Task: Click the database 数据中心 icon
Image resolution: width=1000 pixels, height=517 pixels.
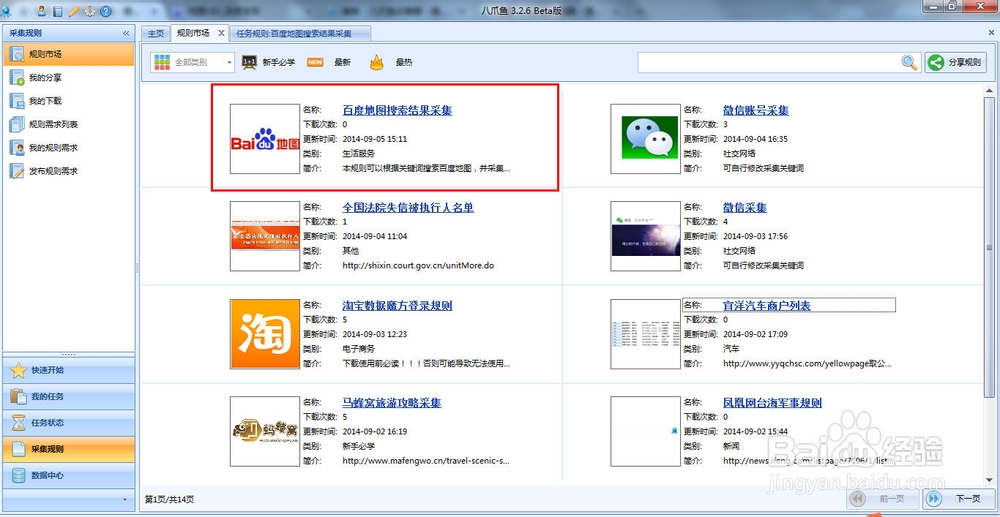Action: (18, 476)
